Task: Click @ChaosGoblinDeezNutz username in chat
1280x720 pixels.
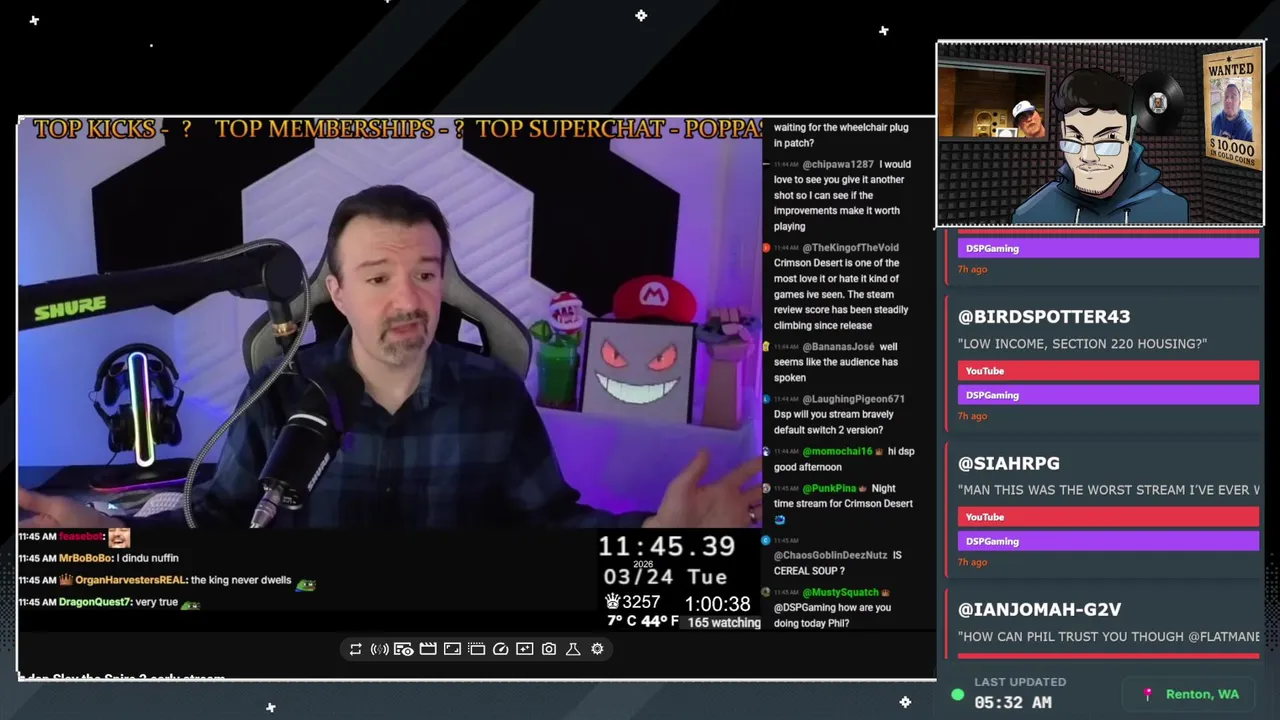Action: tap(830, 555)
